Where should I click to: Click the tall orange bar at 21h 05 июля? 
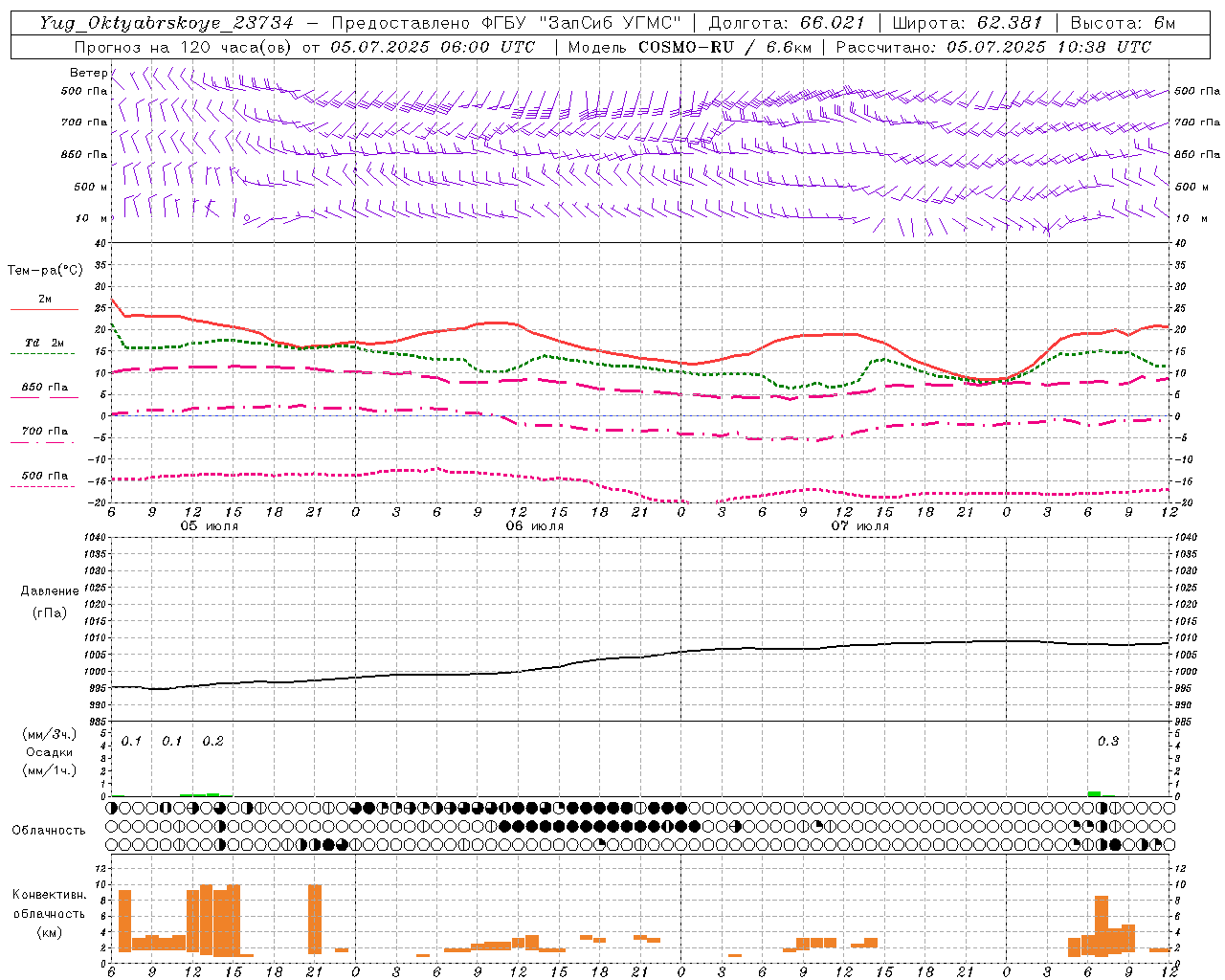(x=315, y=919)
